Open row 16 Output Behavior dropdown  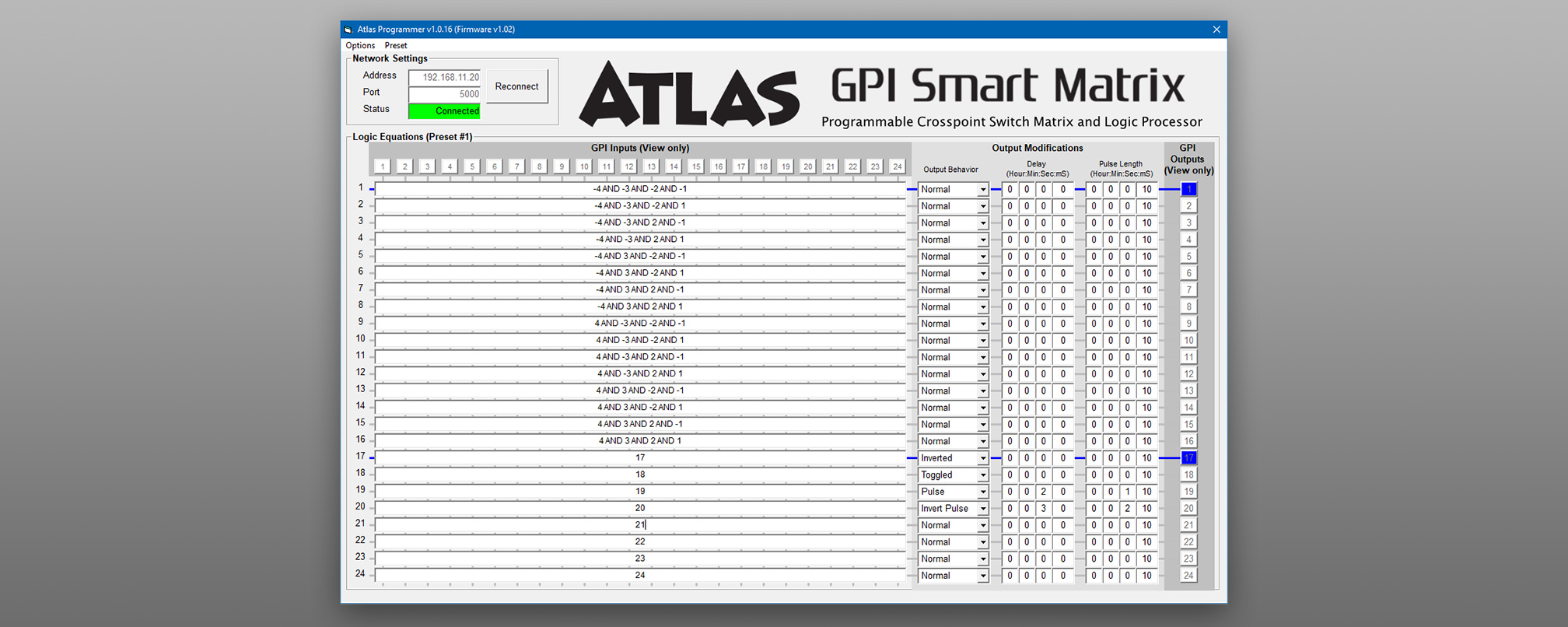(953, 441)
